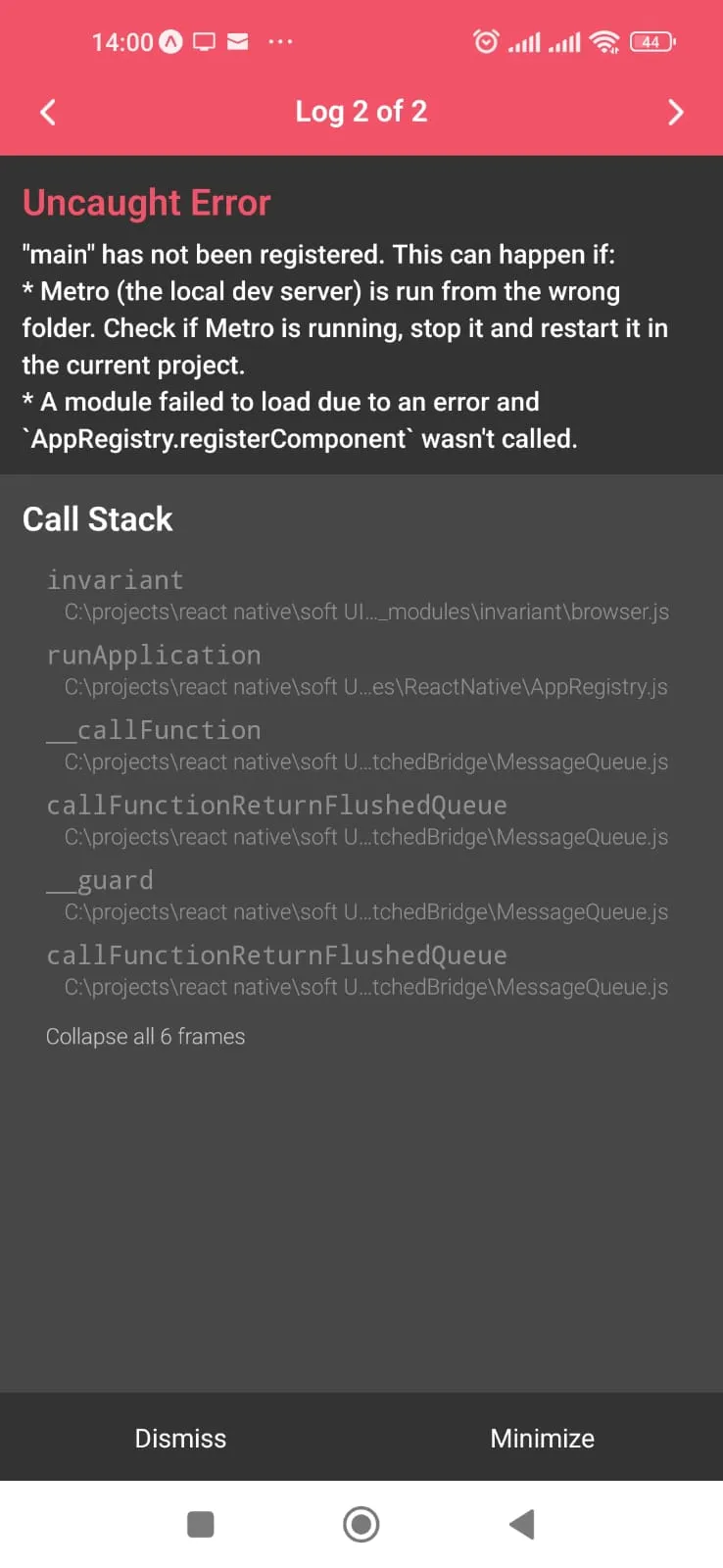
Task: Tap the Uncaught Error heading
Action: click(x=147, y=202)
